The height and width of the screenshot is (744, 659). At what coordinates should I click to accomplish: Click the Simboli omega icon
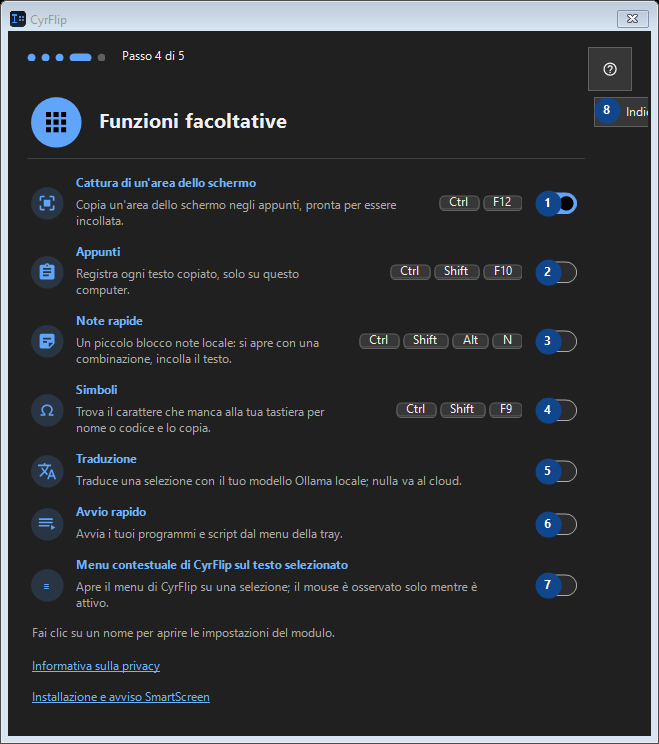pos(47,410)
